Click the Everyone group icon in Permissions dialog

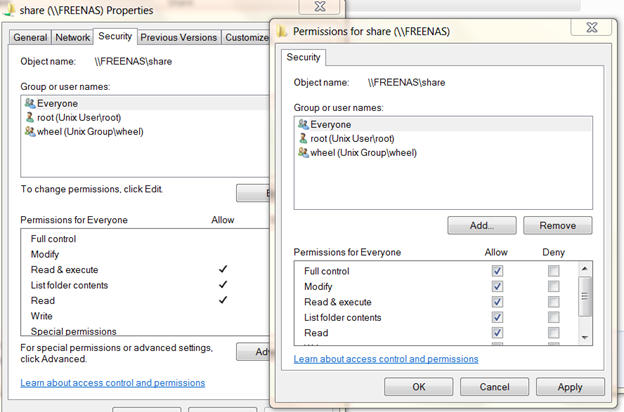tap(303, 124)
